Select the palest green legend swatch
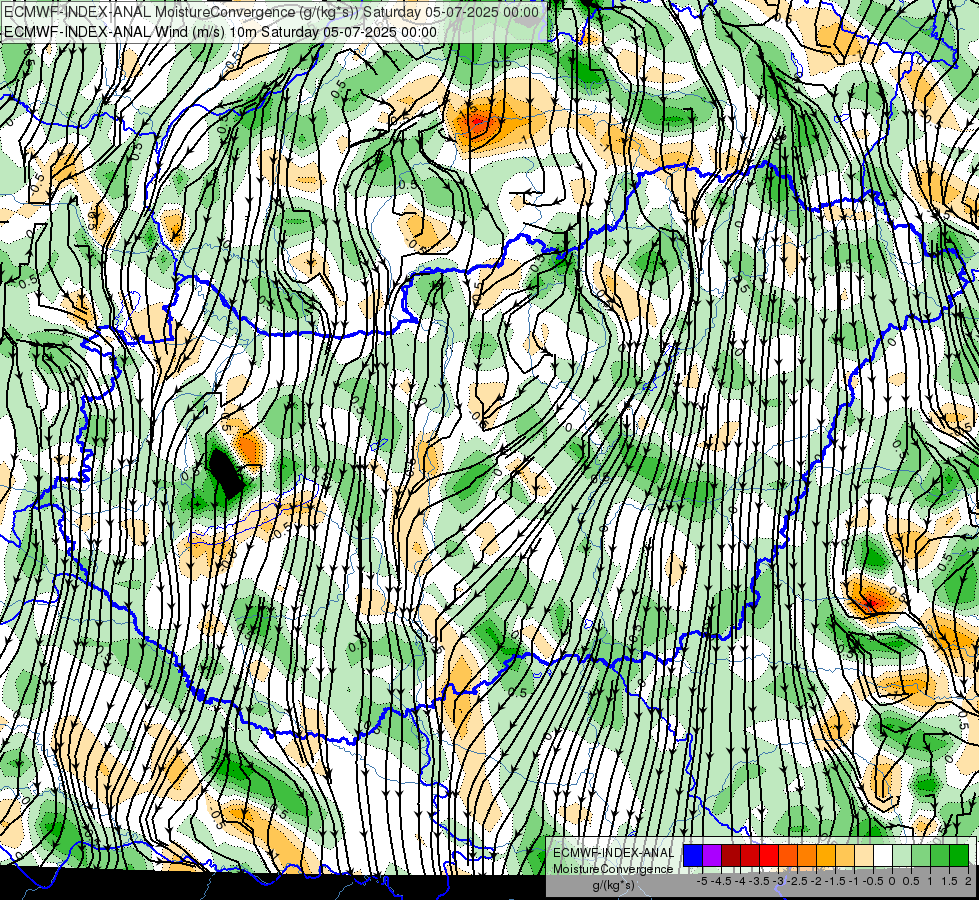979x900 pixels. click(902, 855)
